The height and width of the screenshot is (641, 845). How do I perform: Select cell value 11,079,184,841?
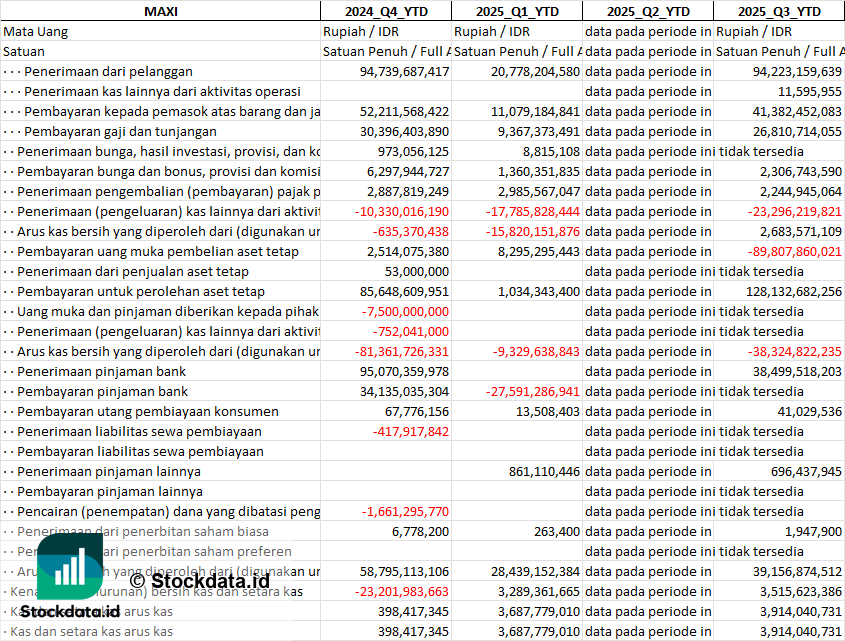(535, 111)
